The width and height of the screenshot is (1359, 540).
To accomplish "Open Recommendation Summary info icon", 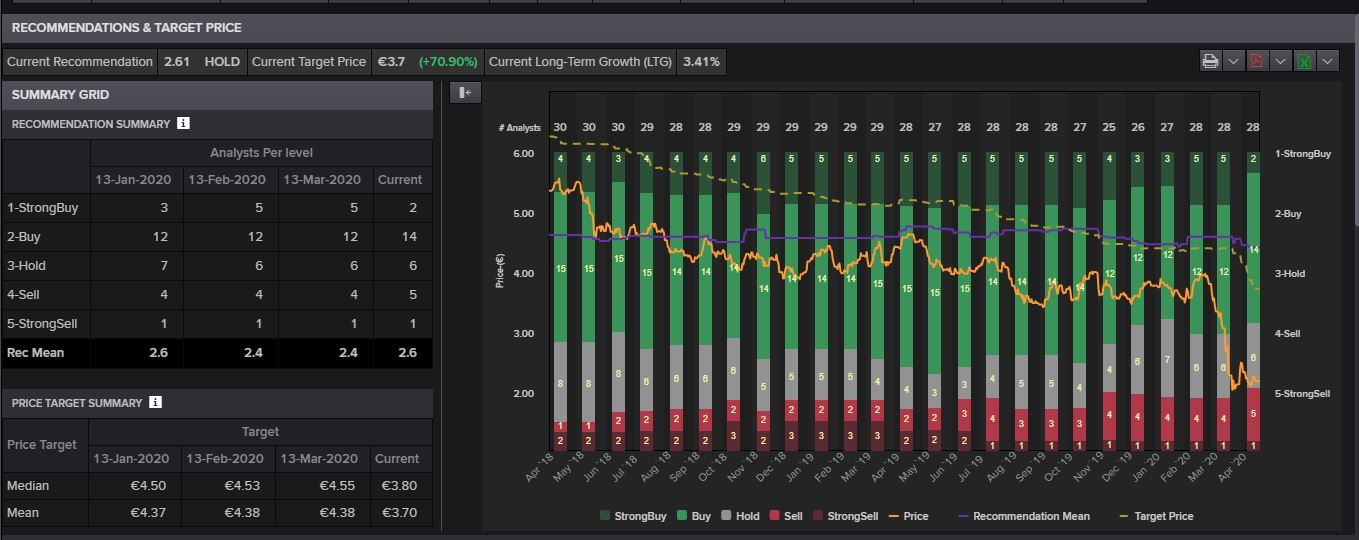I will pos(183,124).
